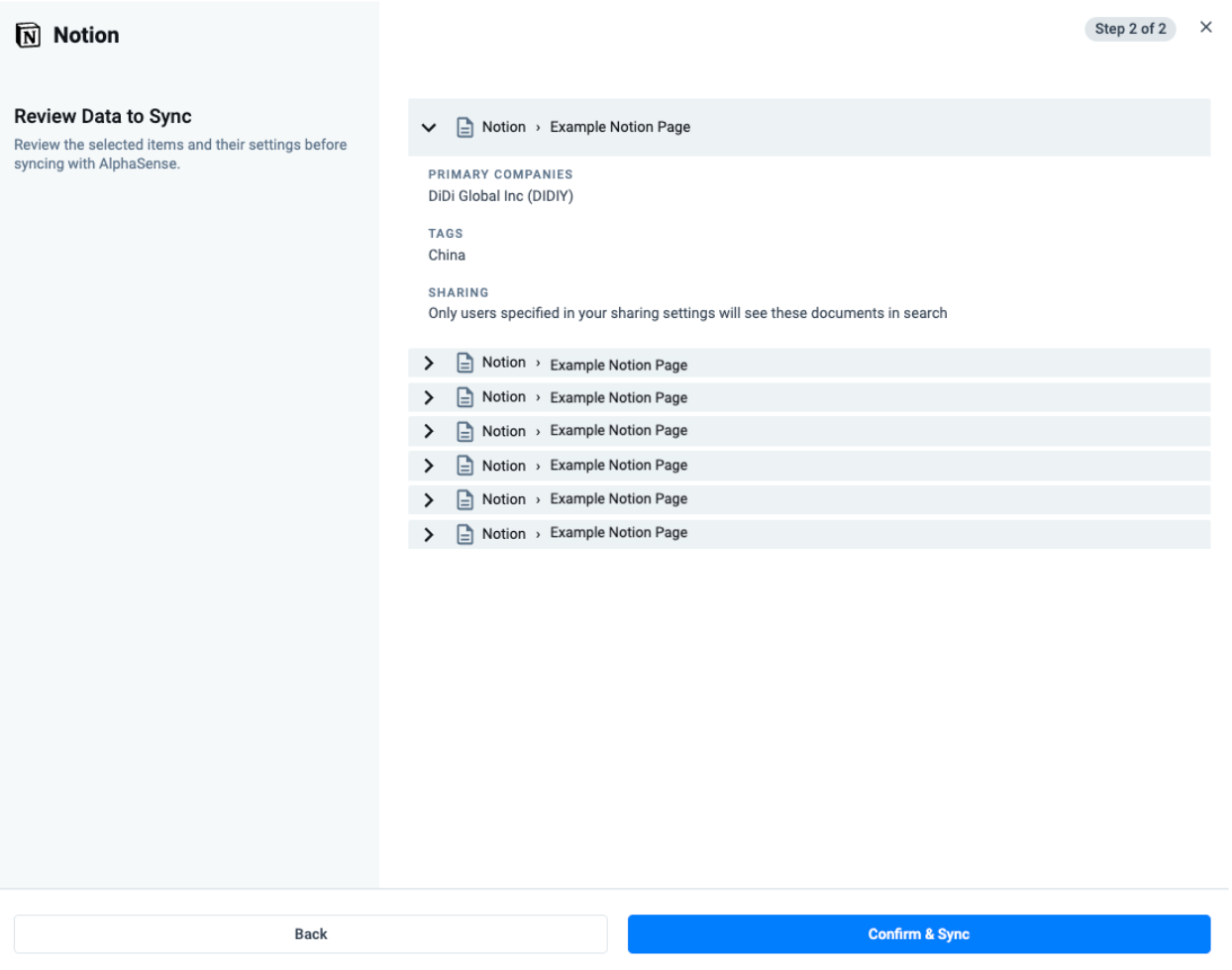This screenshot has height=970, width=1232.
Task: Expand the last Notion page row
Action: [429, 535]
